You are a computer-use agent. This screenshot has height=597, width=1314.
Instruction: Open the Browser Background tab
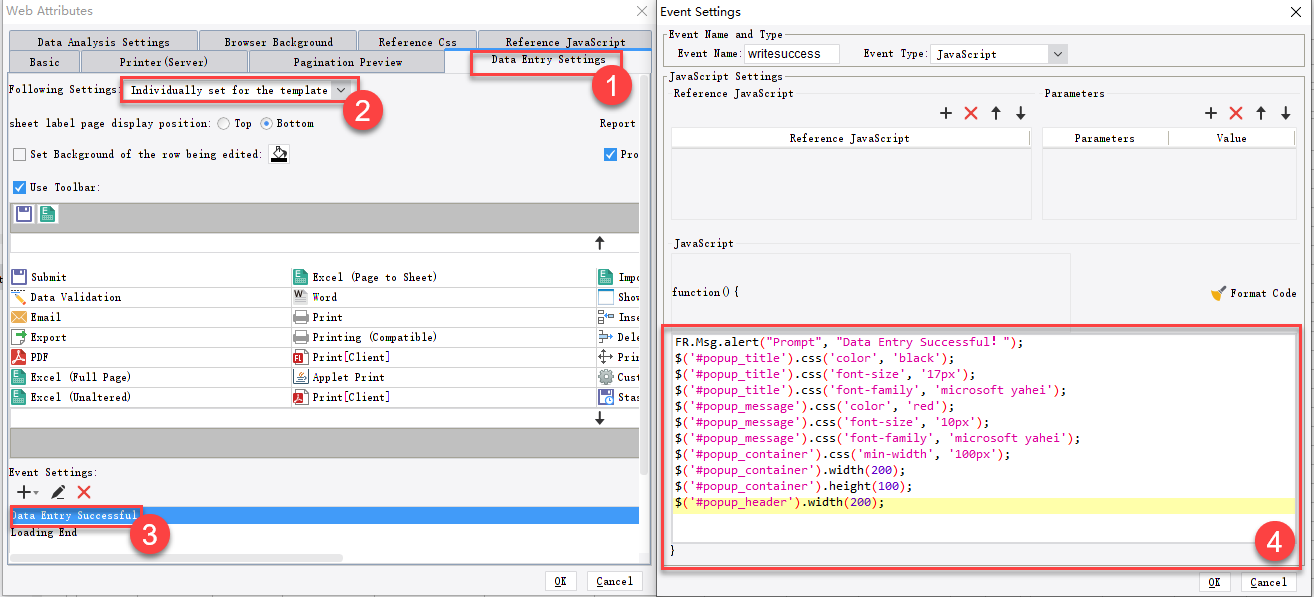tap(277, 40)
